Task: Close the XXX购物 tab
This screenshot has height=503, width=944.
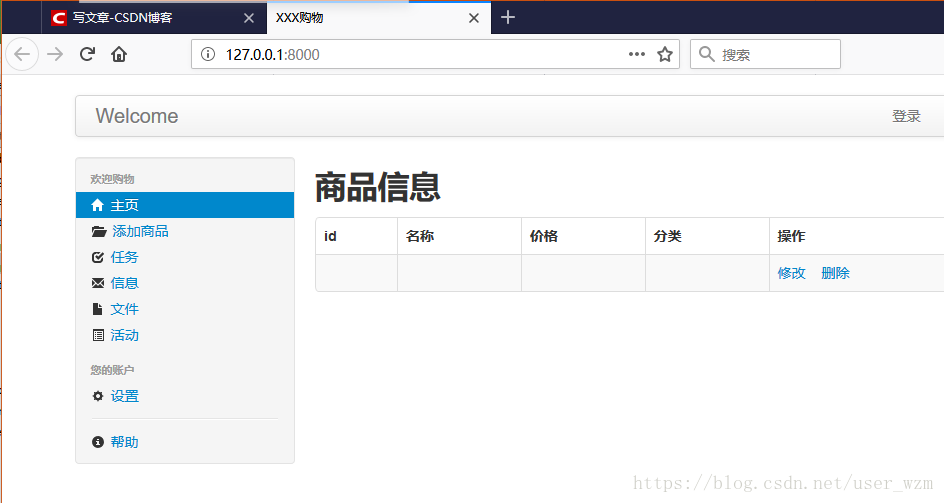Action: (474, 18)
